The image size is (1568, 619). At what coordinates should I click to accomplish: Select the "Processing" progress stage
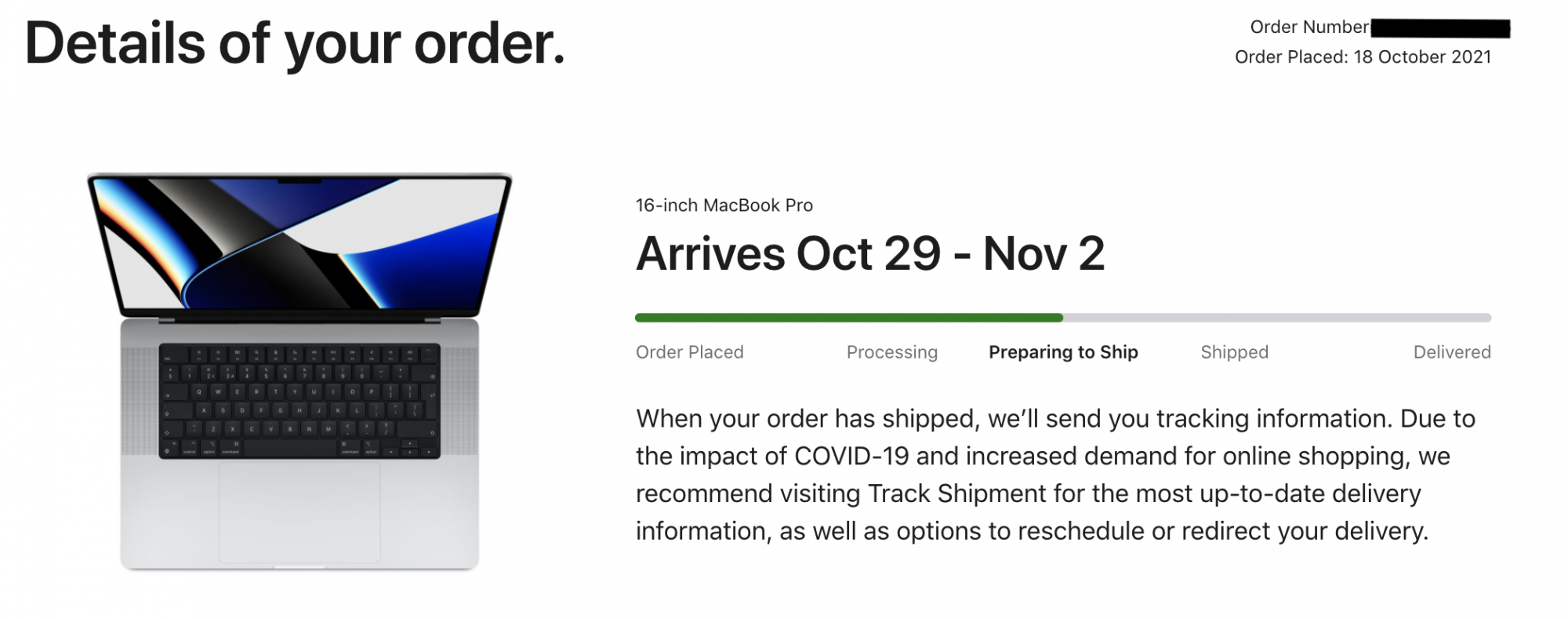pos(891,352)
